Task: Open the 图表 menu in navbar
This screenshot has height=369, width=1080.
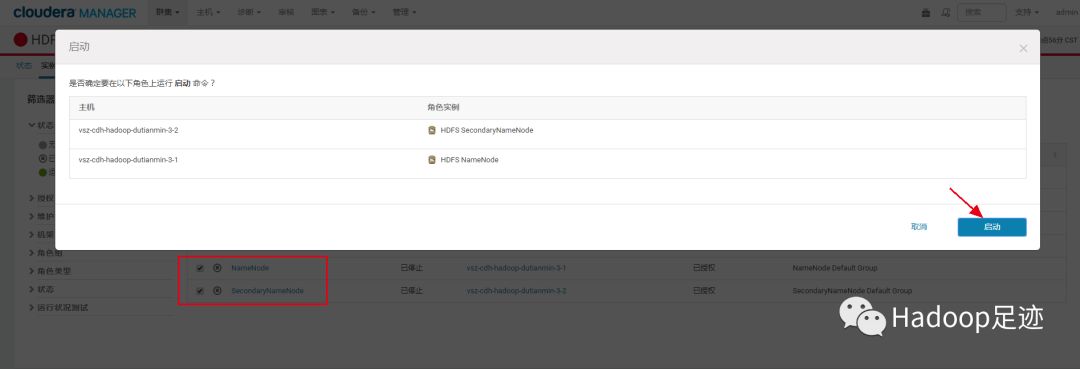Action: [x=322, y=12]
